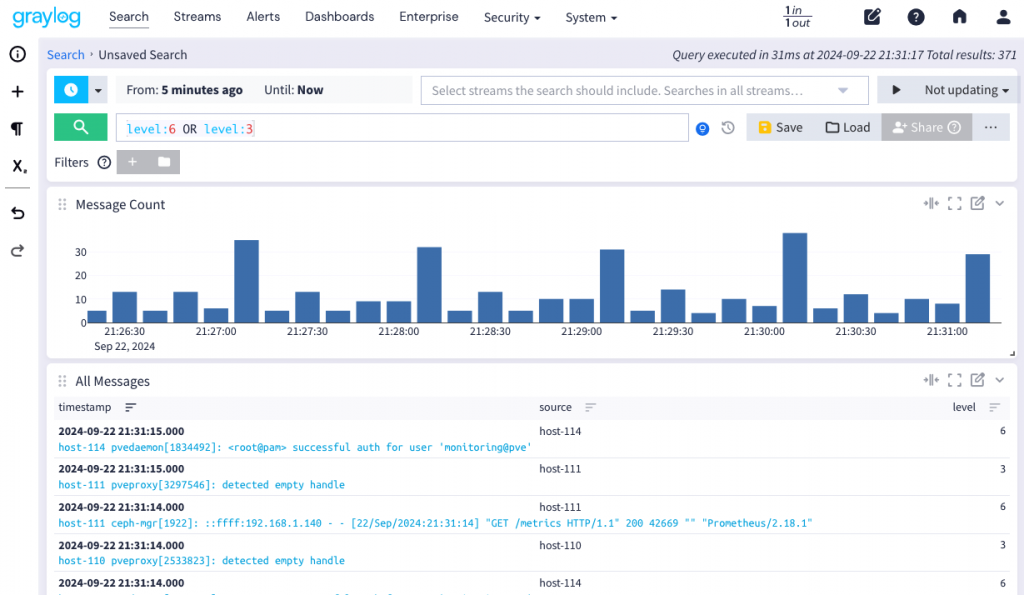Open the help question mark icon

click(x=916, y=17)
